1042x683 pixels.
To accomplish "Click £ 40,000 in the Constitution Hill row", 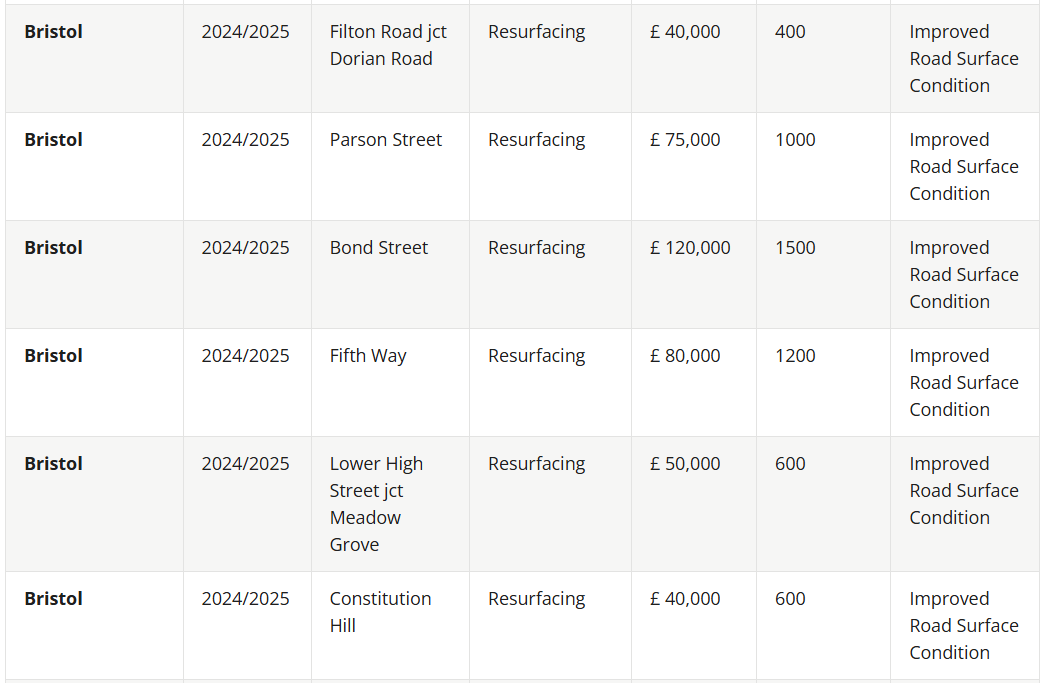I will pyautogui.click(x=685, y=599).
